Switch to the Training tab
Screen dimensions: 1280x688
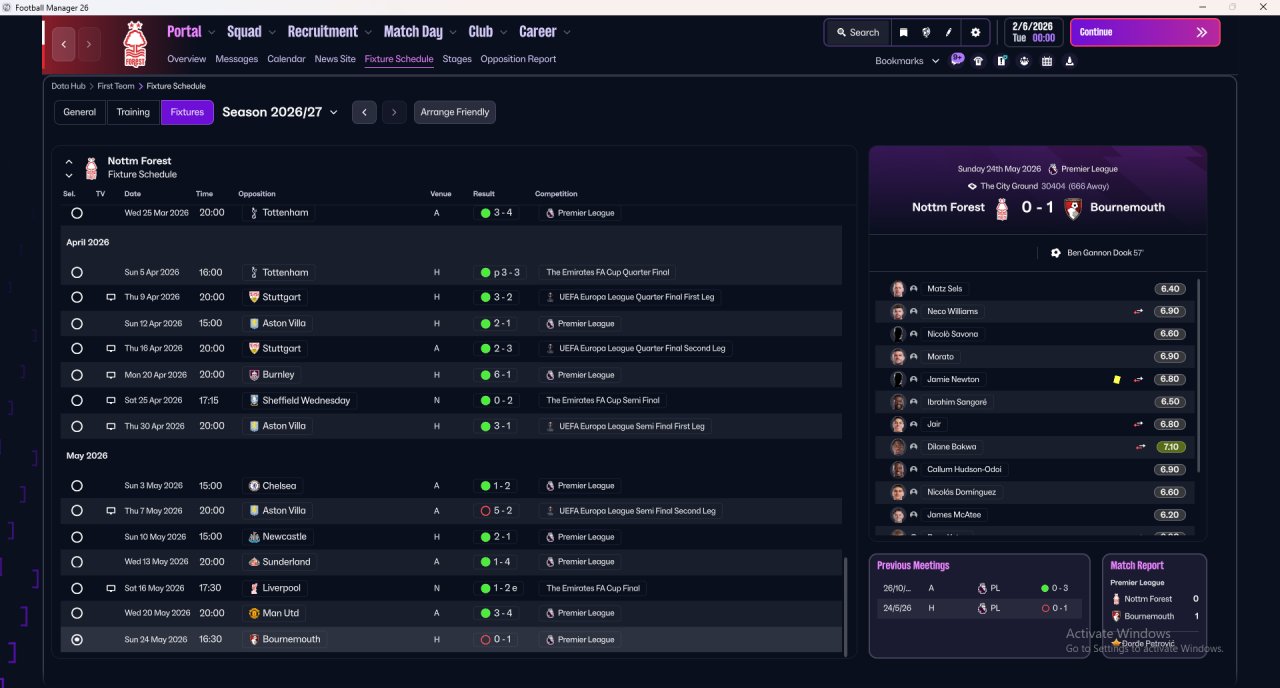coord(133,112)
